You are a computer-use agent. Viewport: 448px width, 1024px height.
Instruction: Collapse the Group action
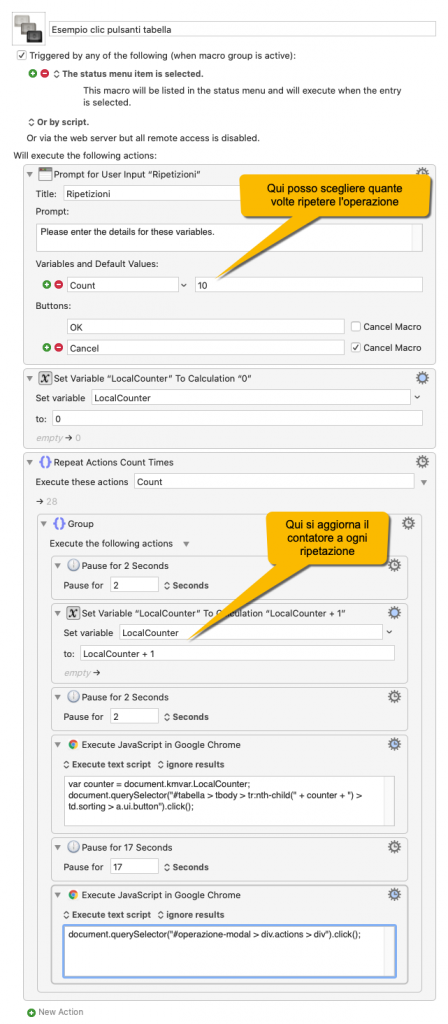click(44, 524)
